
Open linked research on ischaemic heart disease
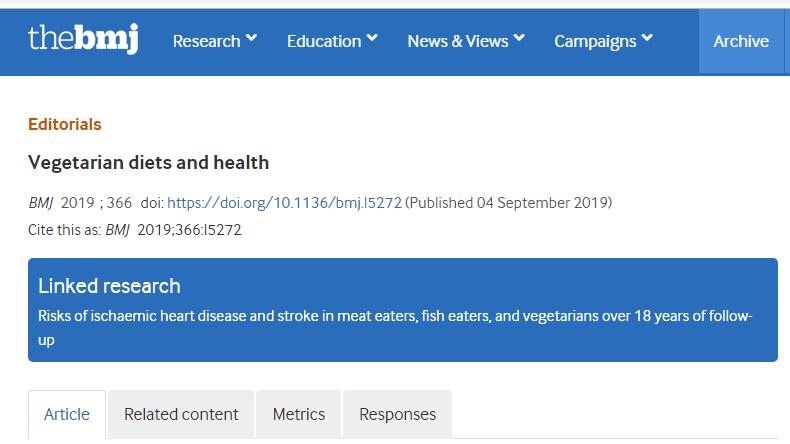pos(395,328)
